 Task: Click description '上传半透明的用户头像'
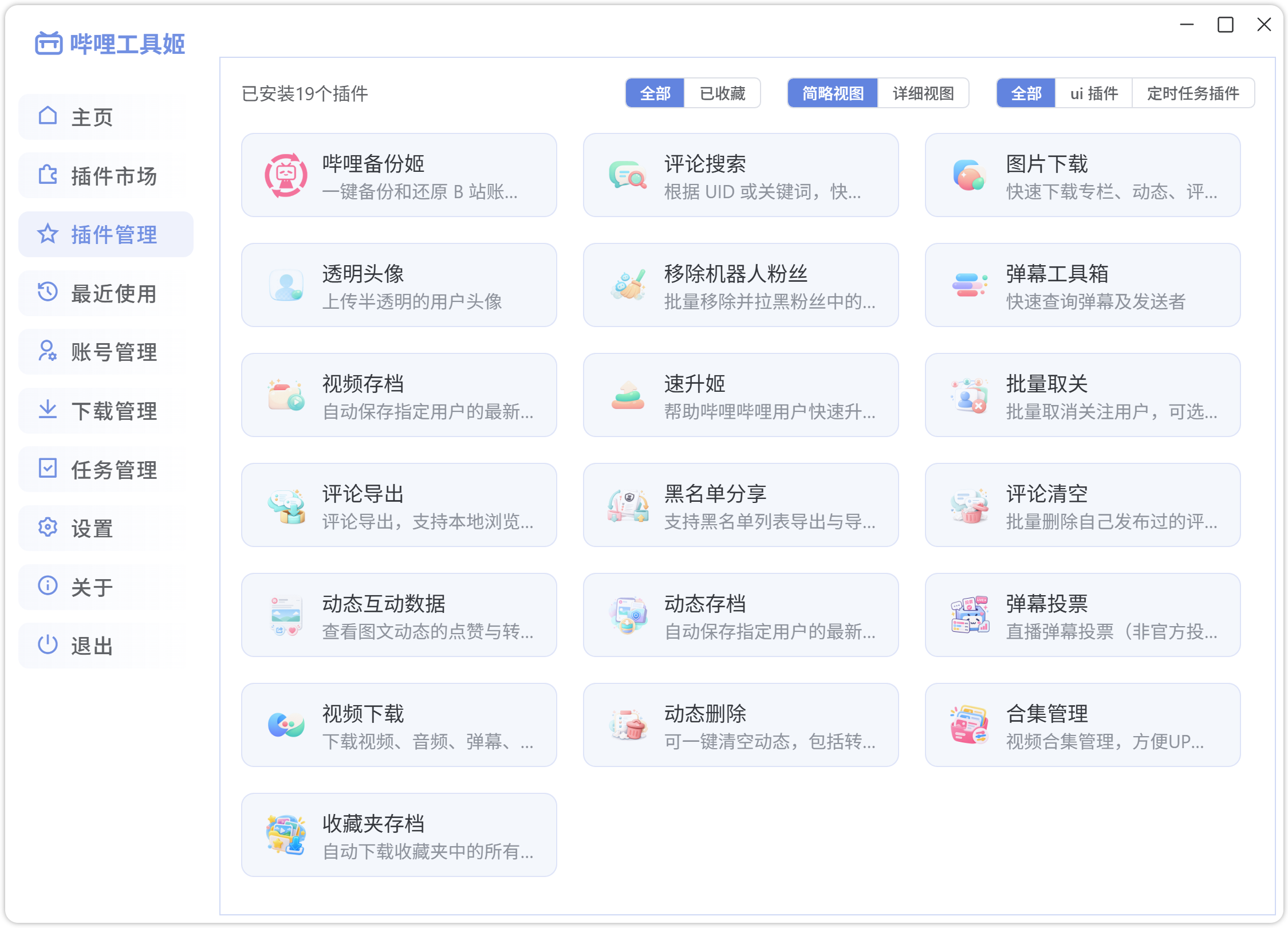pos(412,301)
